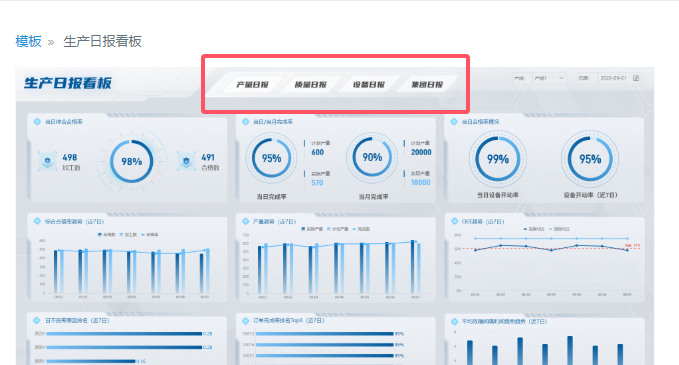Click the 95% 设备开动率 (近7日) ring
The height and width of the screenshot is (365, 679).
coord(590,159)
